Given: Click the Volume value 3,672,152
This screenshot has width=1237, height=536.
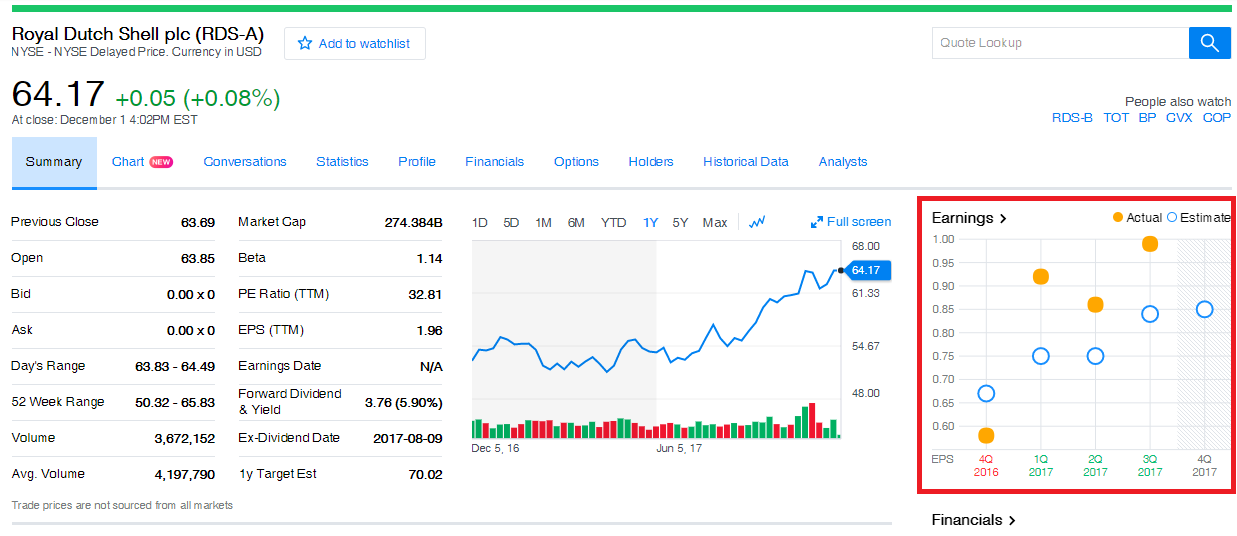Looking at the screenshot, I should point(185,438).
